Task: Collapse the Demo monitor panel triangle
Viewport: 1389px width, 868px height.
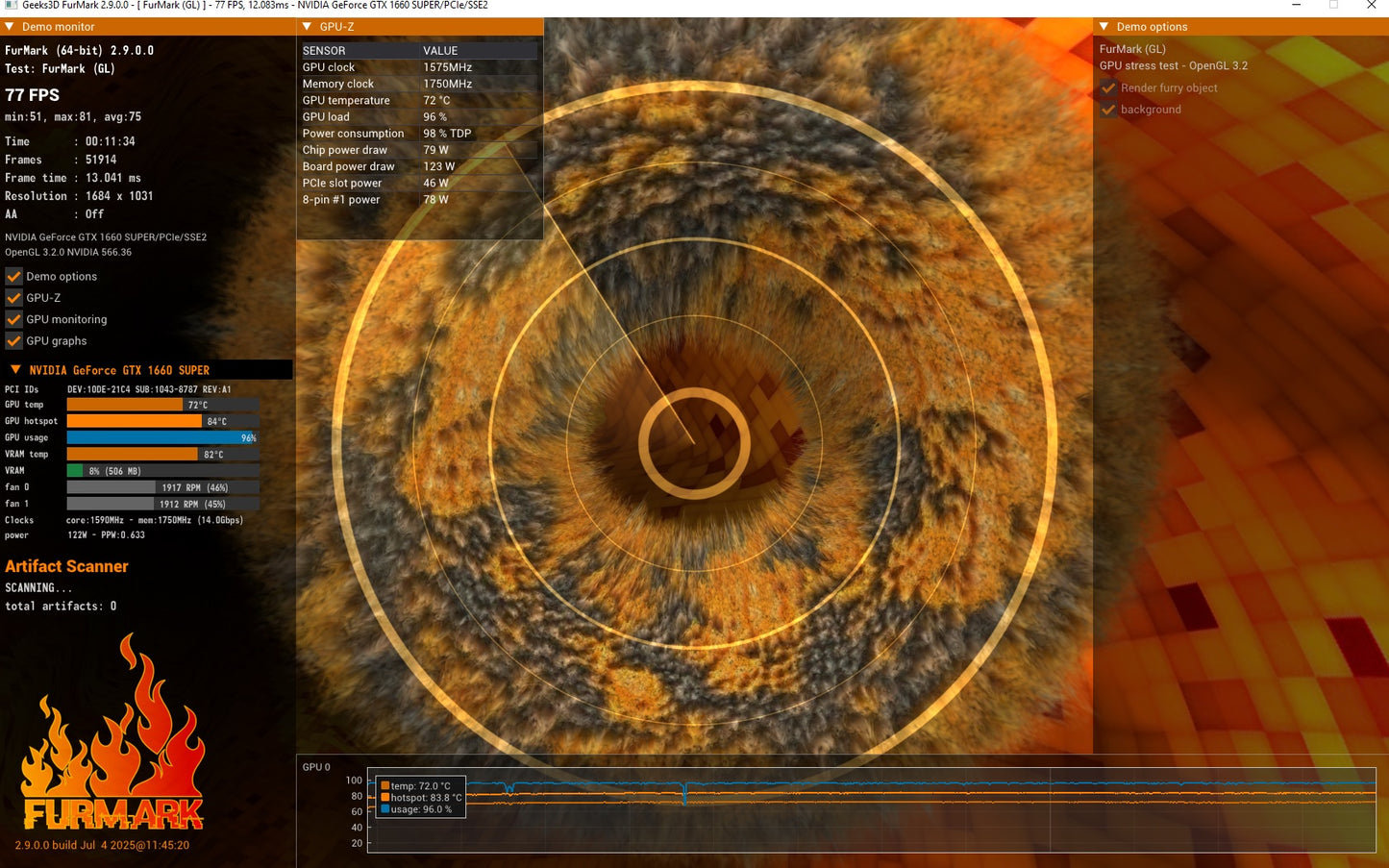Action: click(10, 27)
